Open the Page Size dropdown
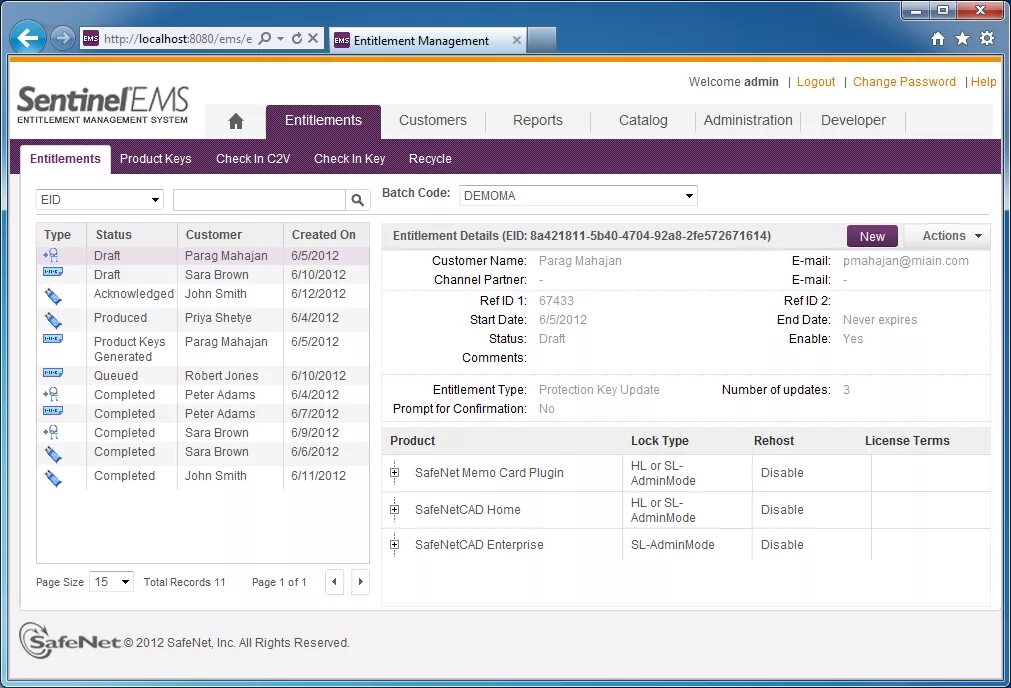Screen dimensions: 1011x688 [x=112, y=582]
